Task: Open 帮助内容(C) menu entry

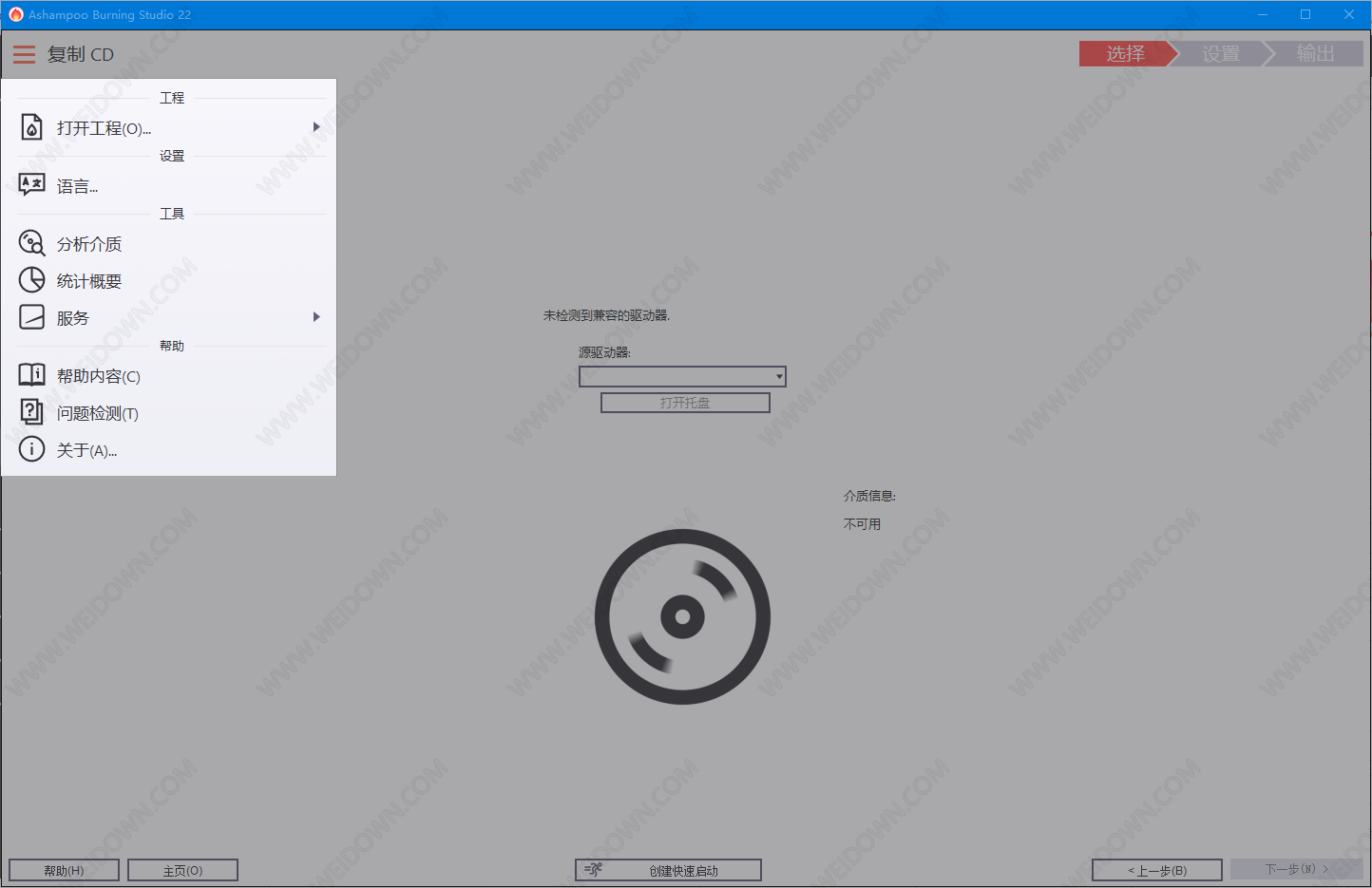Action: (x=169, y=376)
